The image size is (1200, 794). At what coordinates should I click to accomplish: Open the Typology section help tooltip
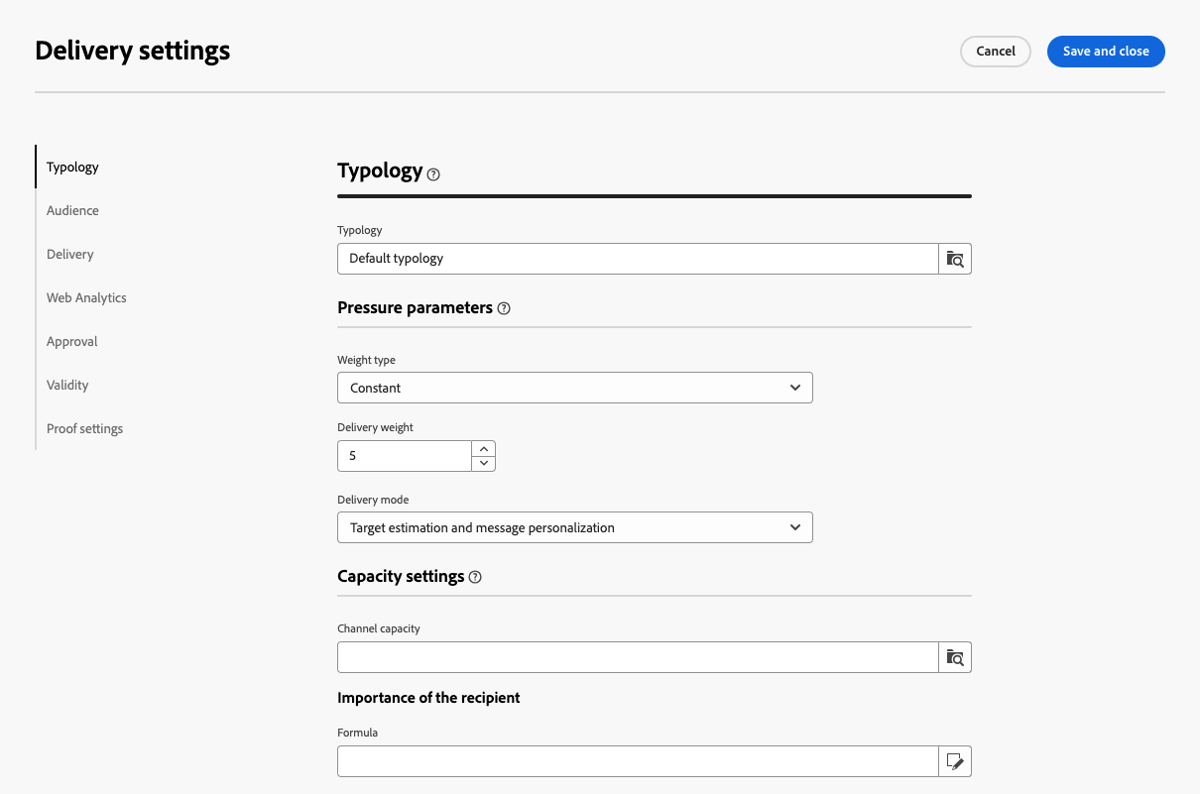pos(433,174)
